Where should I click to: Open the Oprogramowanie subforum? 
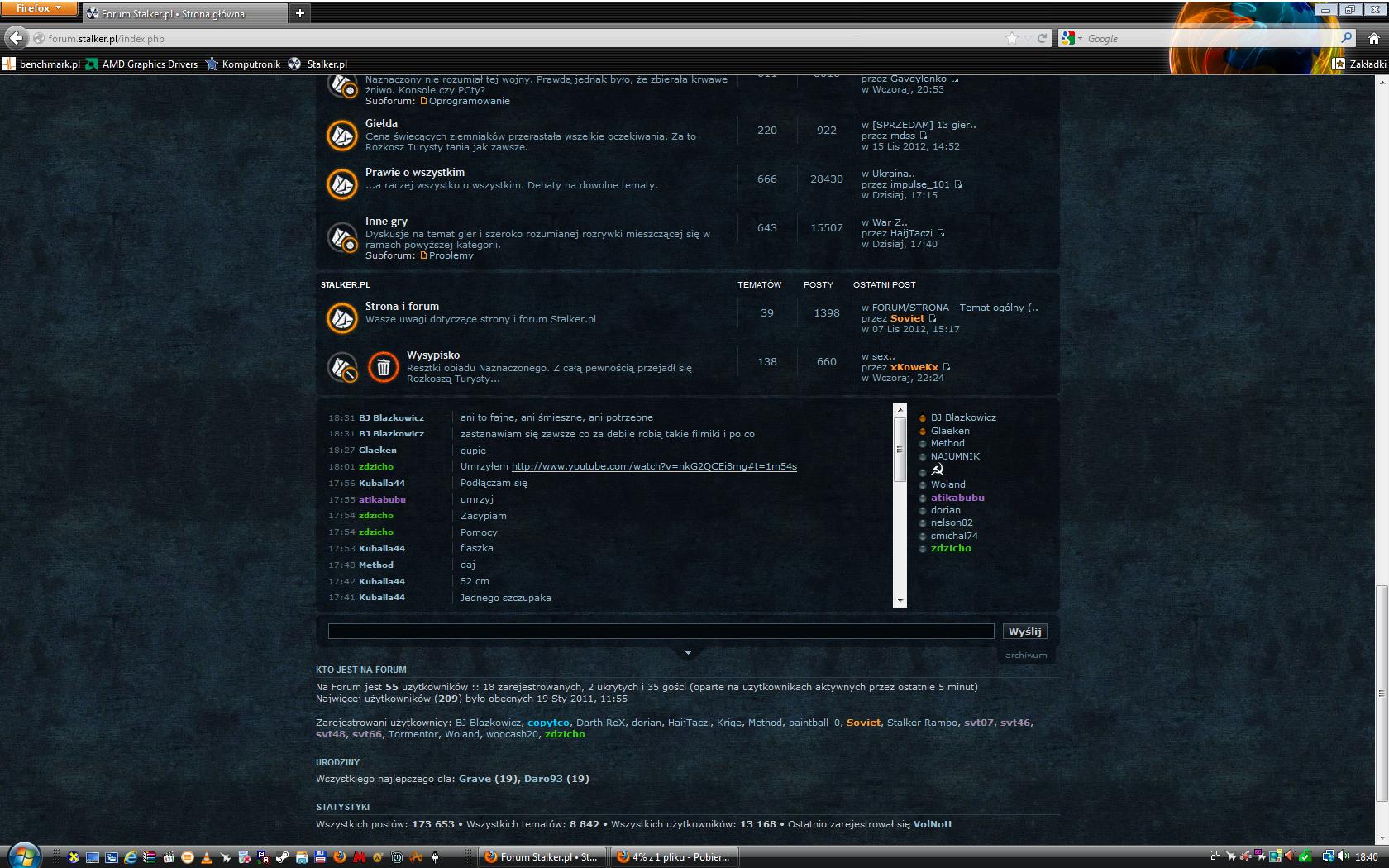pyautogui.click(x=470, y=101)
